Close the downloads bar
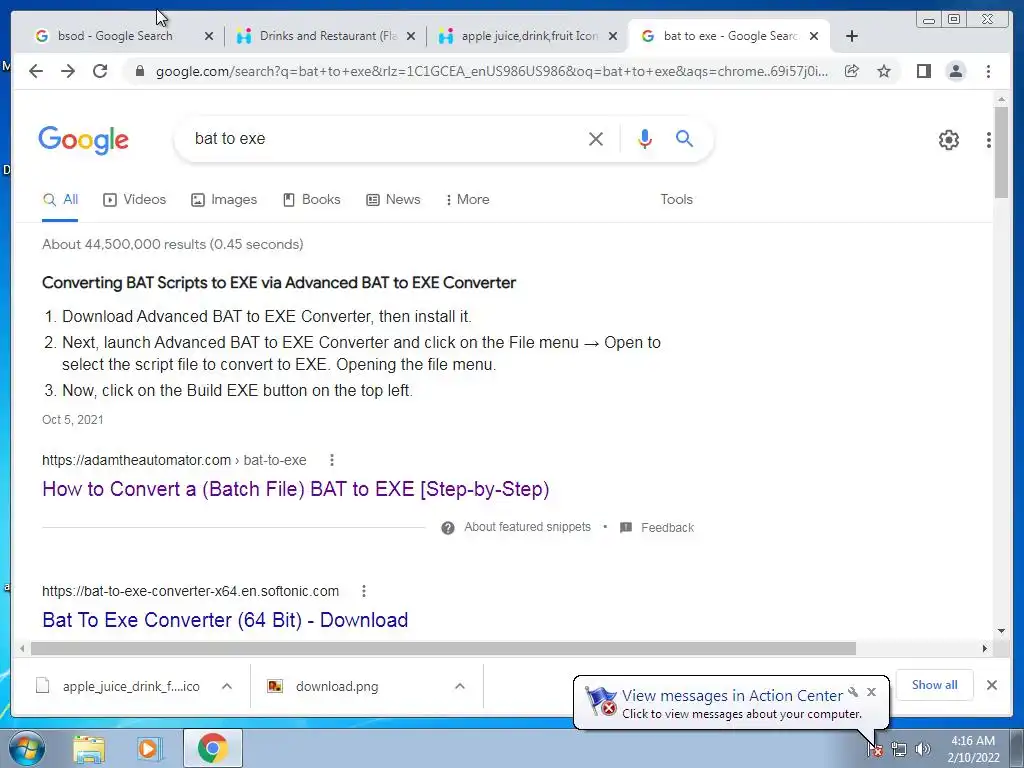The width and height of the screenshot is (1024, 768). tap(991, 685)
